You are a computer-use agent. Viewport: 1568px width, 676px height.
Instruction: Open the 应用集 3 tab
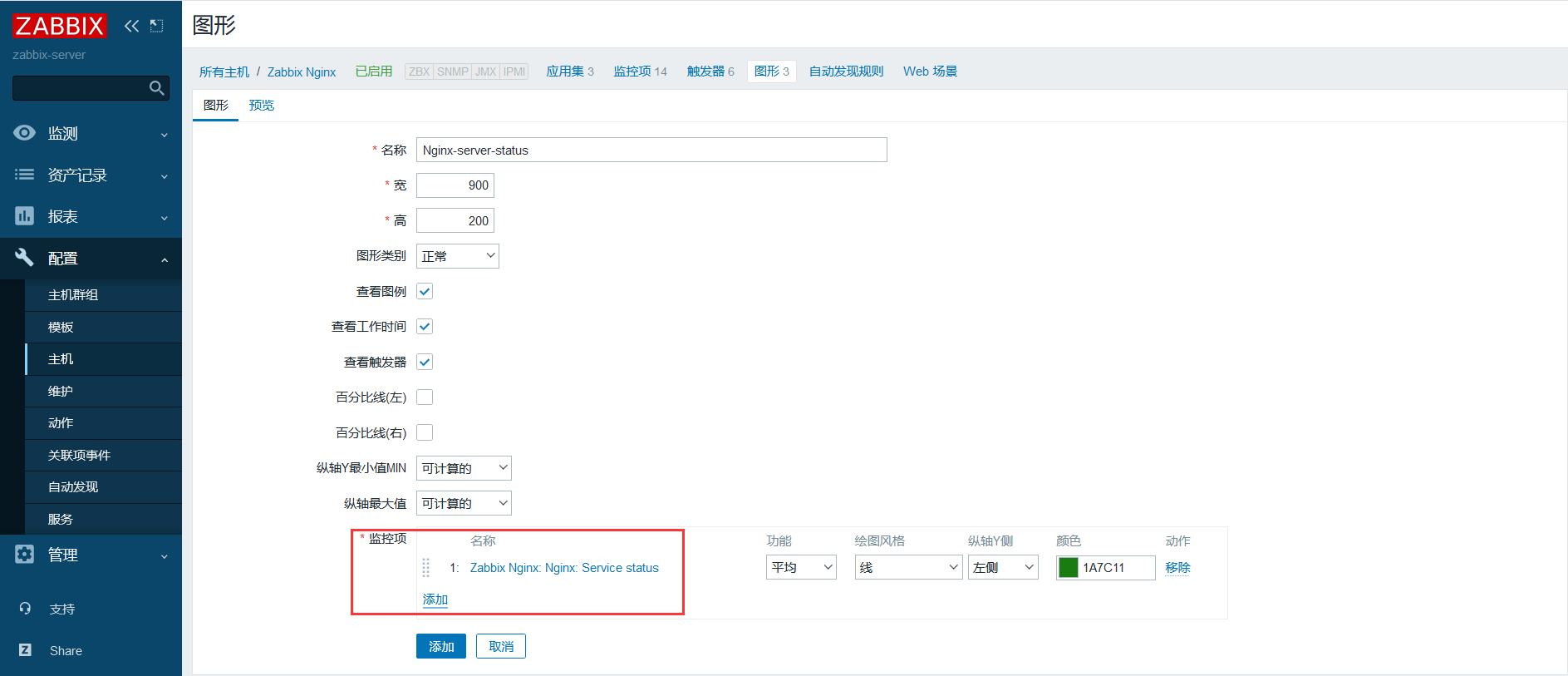570,72
